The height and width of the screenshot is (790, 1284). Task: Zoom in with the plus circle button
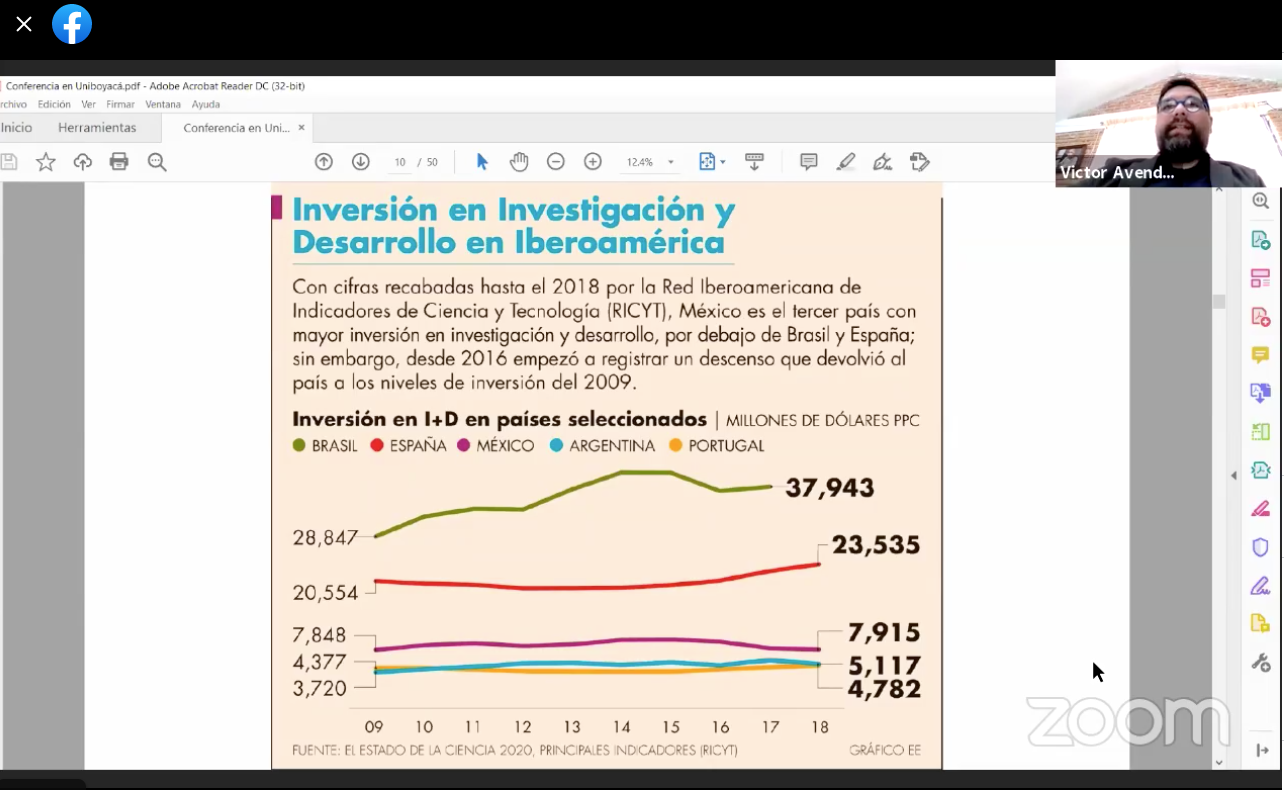coord(593,162)
